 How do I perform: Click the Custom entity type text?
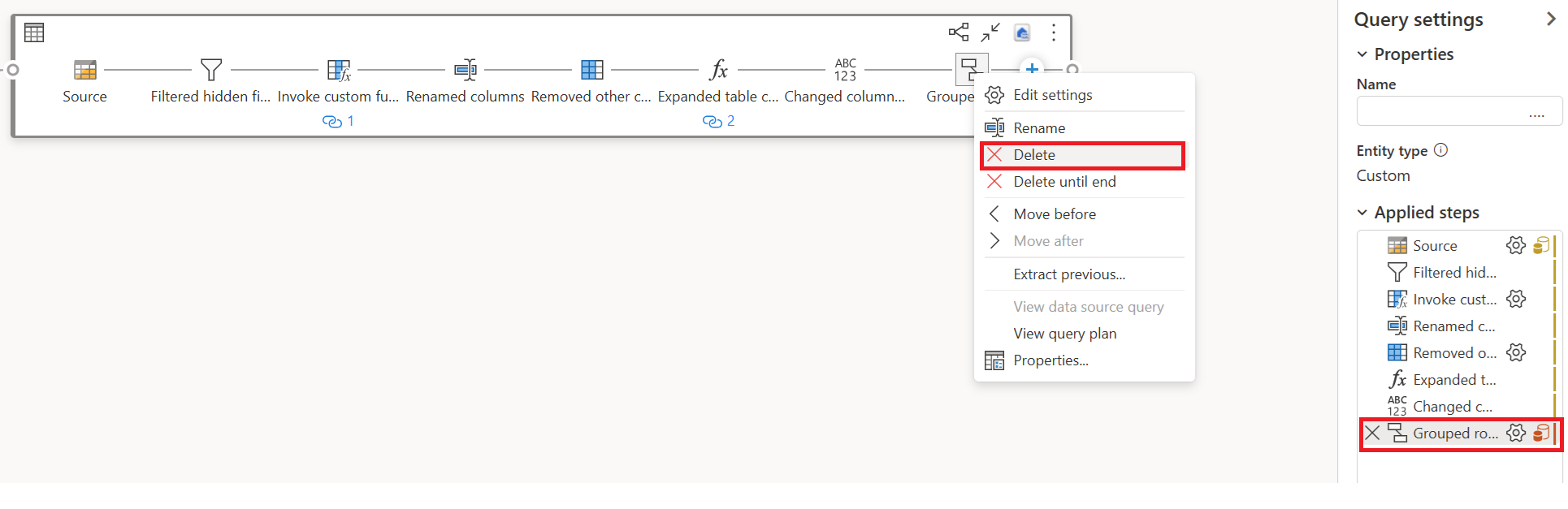(1384, 176)
